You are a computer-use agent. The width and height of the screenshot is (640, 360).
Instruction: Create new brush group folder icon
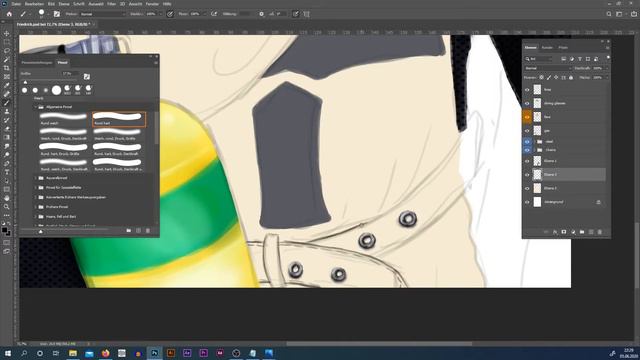[x=129, y=231]
